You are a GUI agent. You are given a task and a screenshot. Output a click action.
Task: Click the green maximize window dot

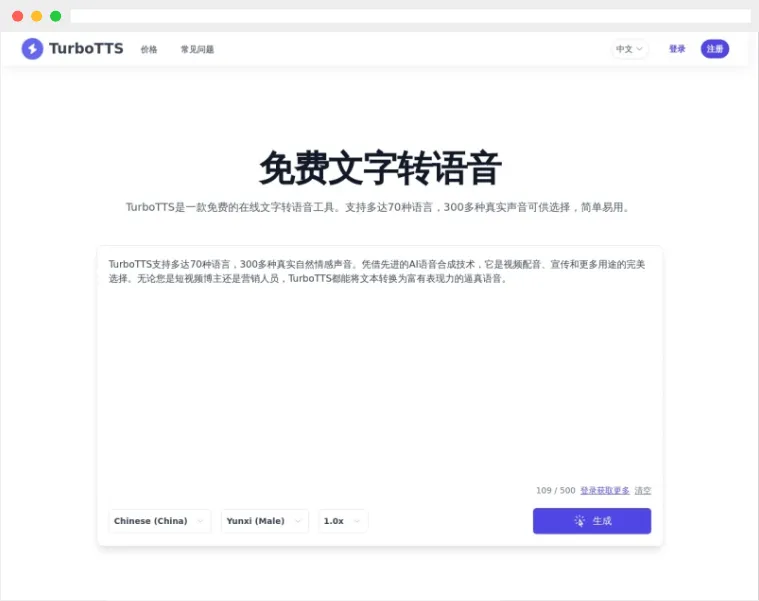56,16
